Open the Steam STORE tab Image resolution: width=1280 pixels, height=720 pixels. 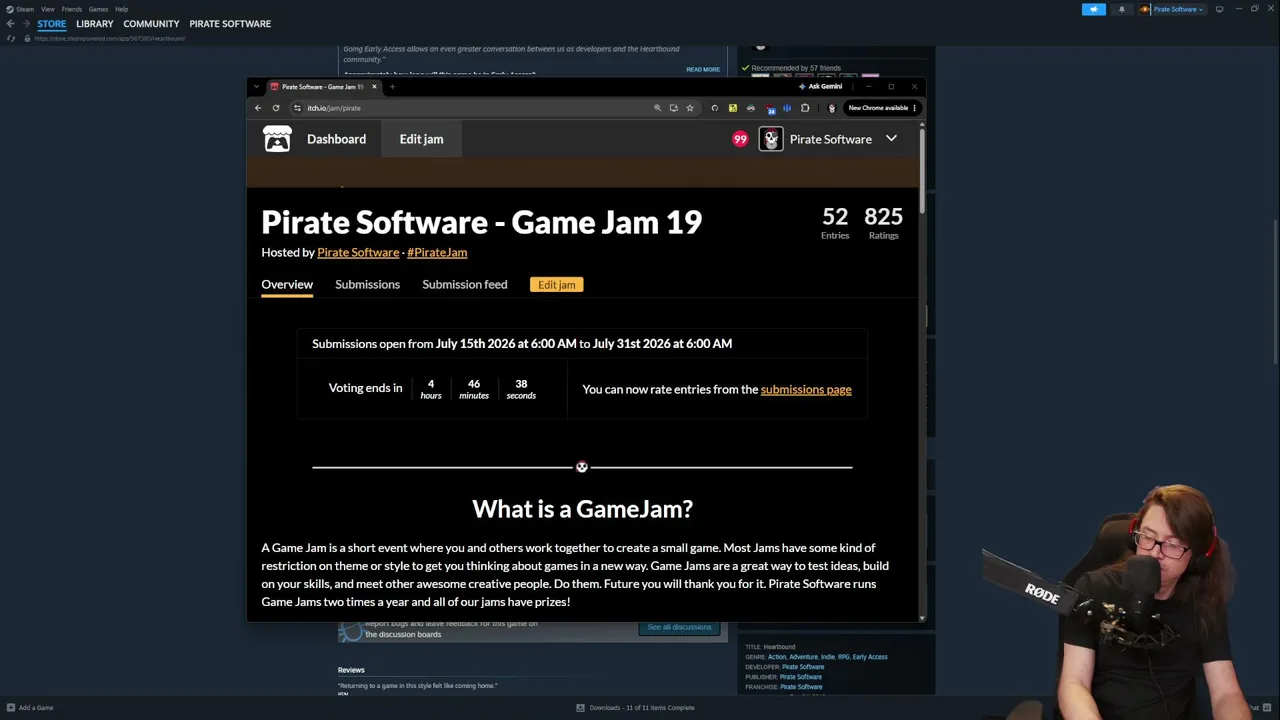coord(52,23)
